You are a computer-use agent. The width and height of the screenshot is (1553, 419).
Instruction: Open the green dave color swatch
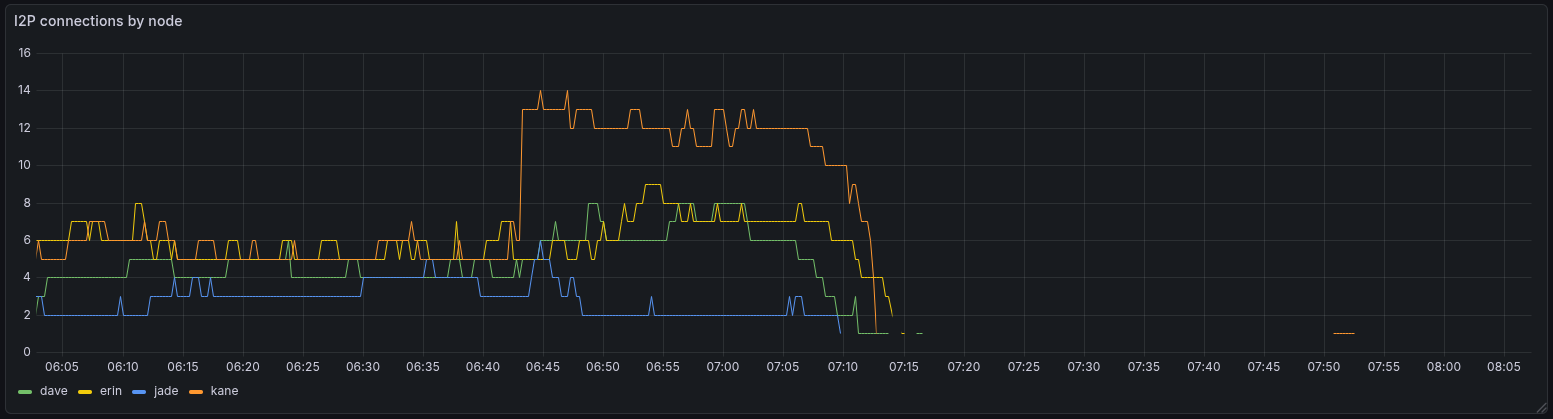[26, 391]
